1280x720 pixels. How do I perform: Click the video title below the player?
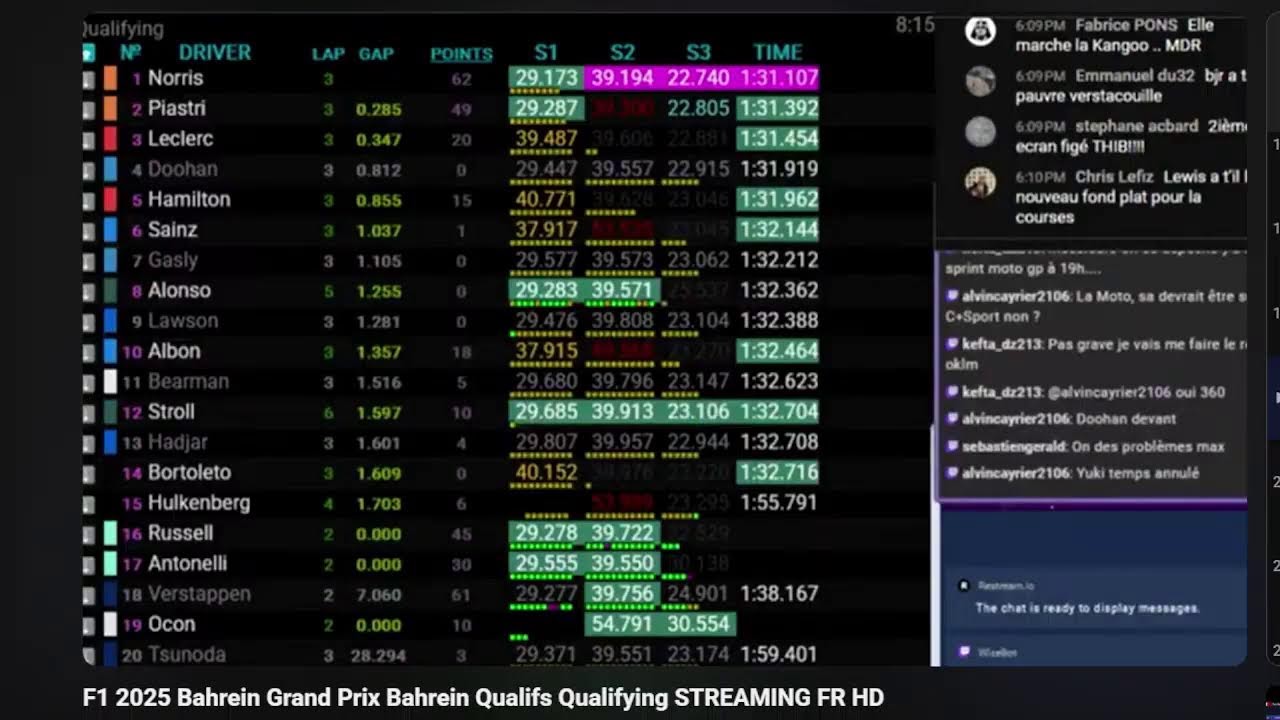[483, 697]
